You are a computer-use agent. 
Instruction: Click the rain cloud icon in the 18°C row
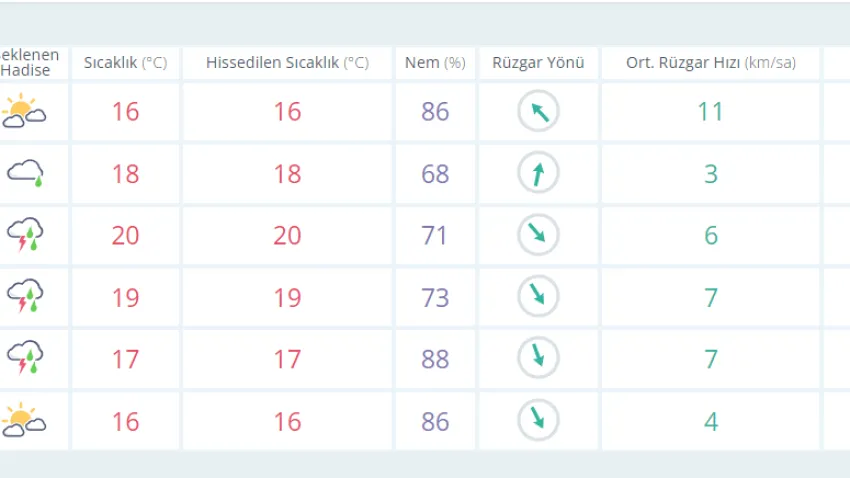pyautogui.click(x=25, y=173)
